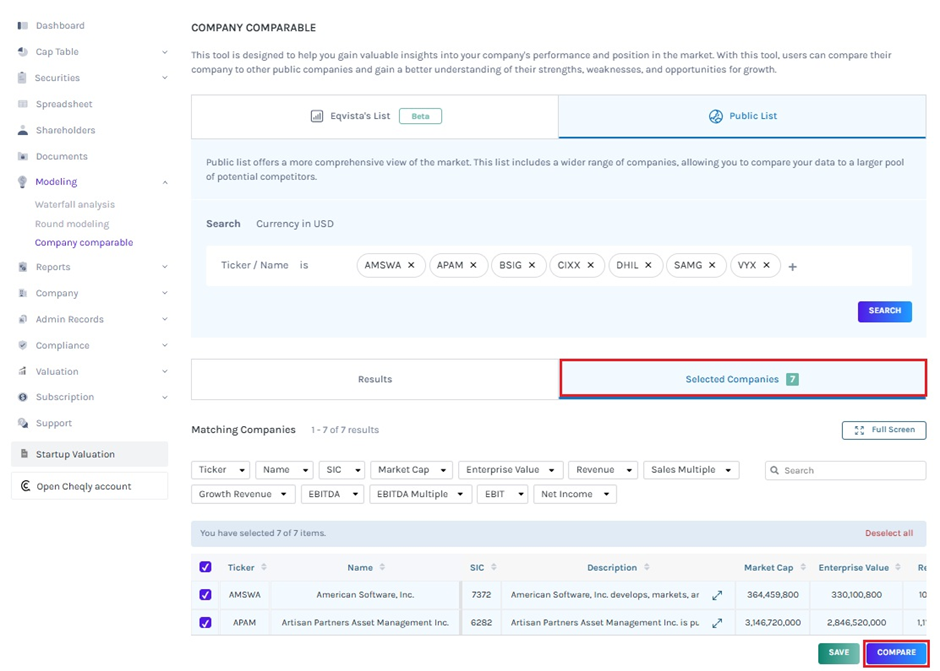This screenshot has height=671, width=940.
Task: Add another ticker with plus icon
Action: click(x=793, y=267)
